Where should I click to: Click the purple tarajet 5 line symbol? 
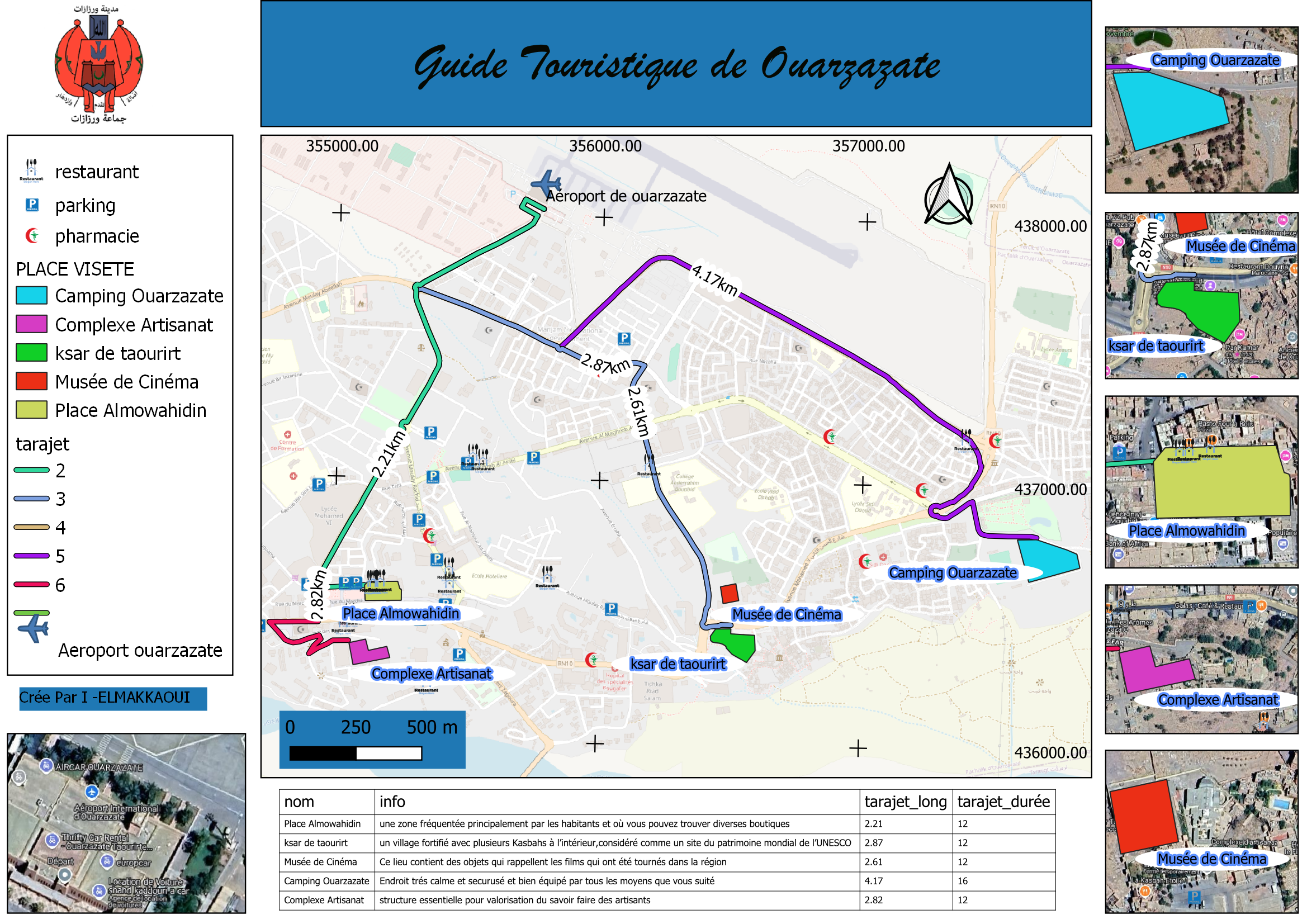coord(32,556)
